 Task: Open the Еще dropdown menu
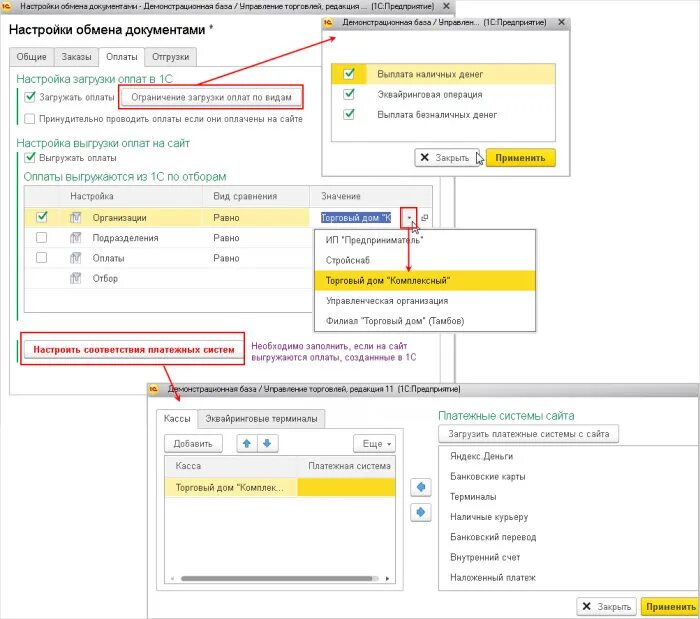pyautogui.click(x=375, y=444)
